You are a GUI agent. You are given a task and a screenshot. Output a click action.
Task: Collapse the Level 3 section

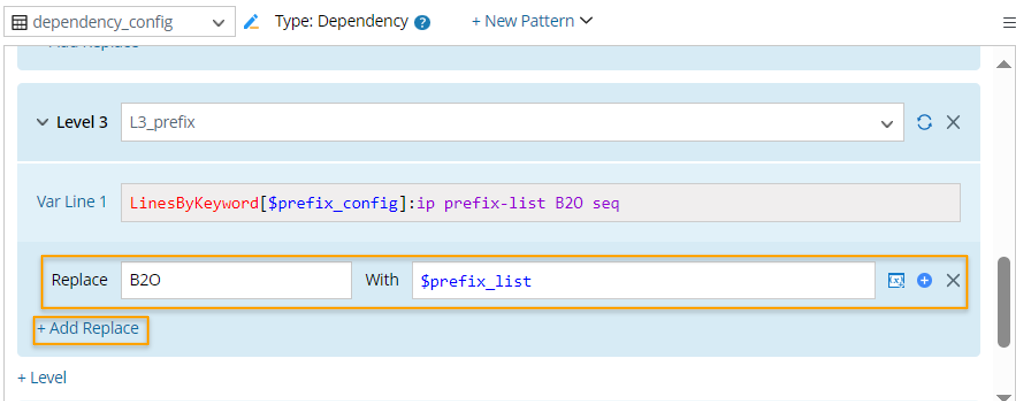point(42,122)
